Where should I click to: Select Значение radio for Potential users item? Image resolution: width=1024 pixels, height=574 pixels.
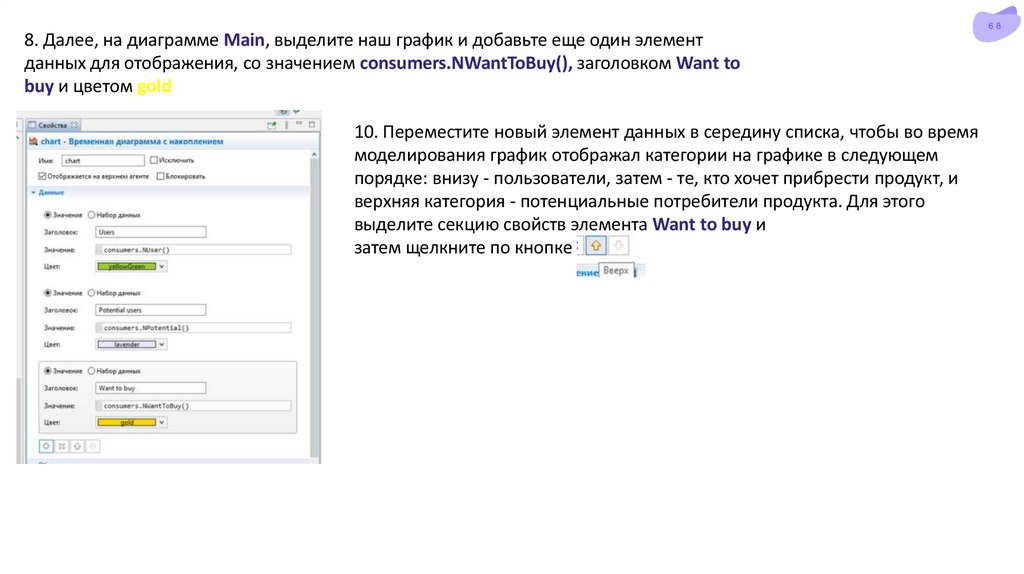[x=48, y=293]
